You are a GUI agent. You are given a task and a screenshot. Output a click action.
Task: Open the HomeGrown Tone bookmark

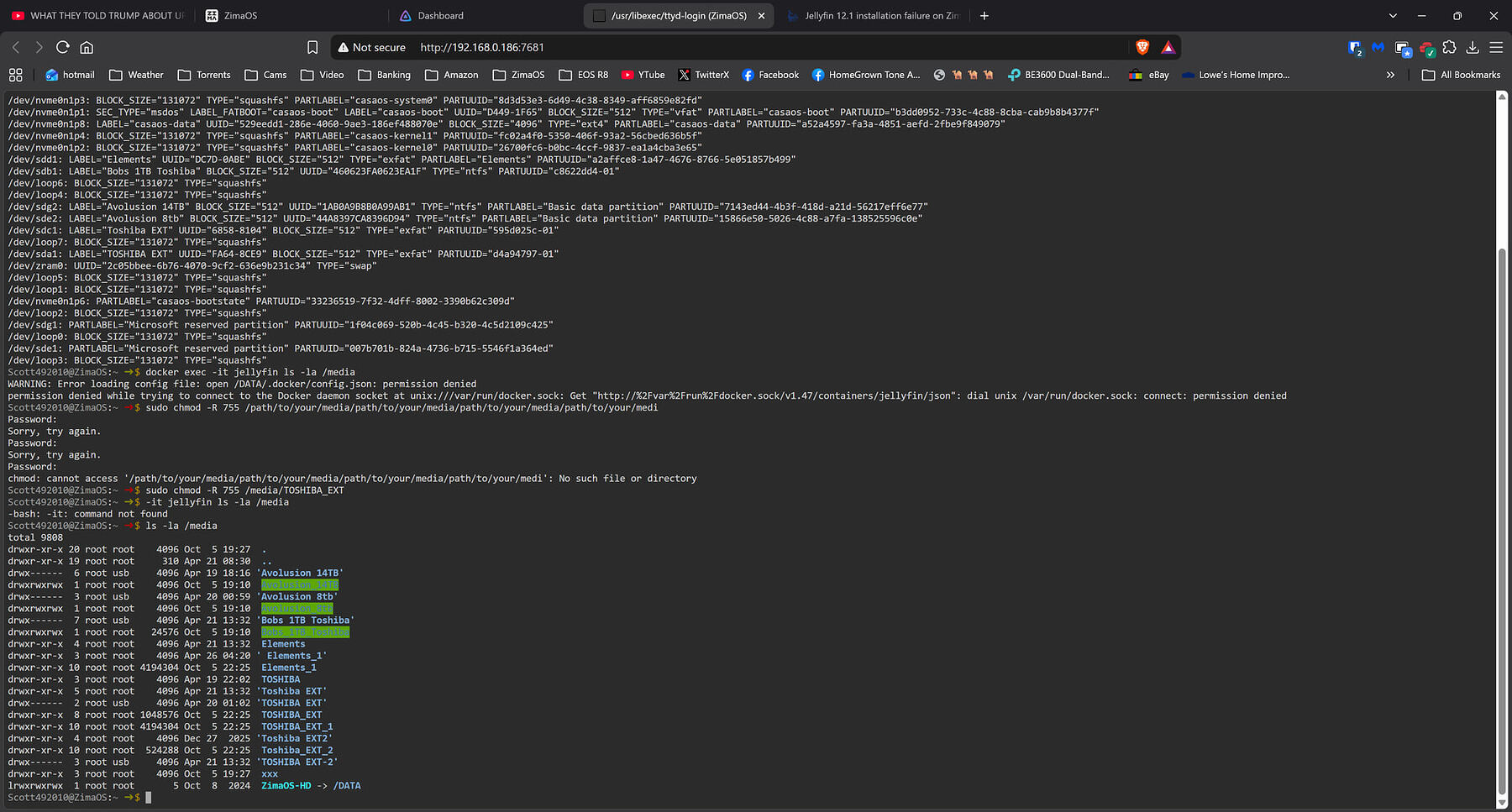(x=866, y=75)
